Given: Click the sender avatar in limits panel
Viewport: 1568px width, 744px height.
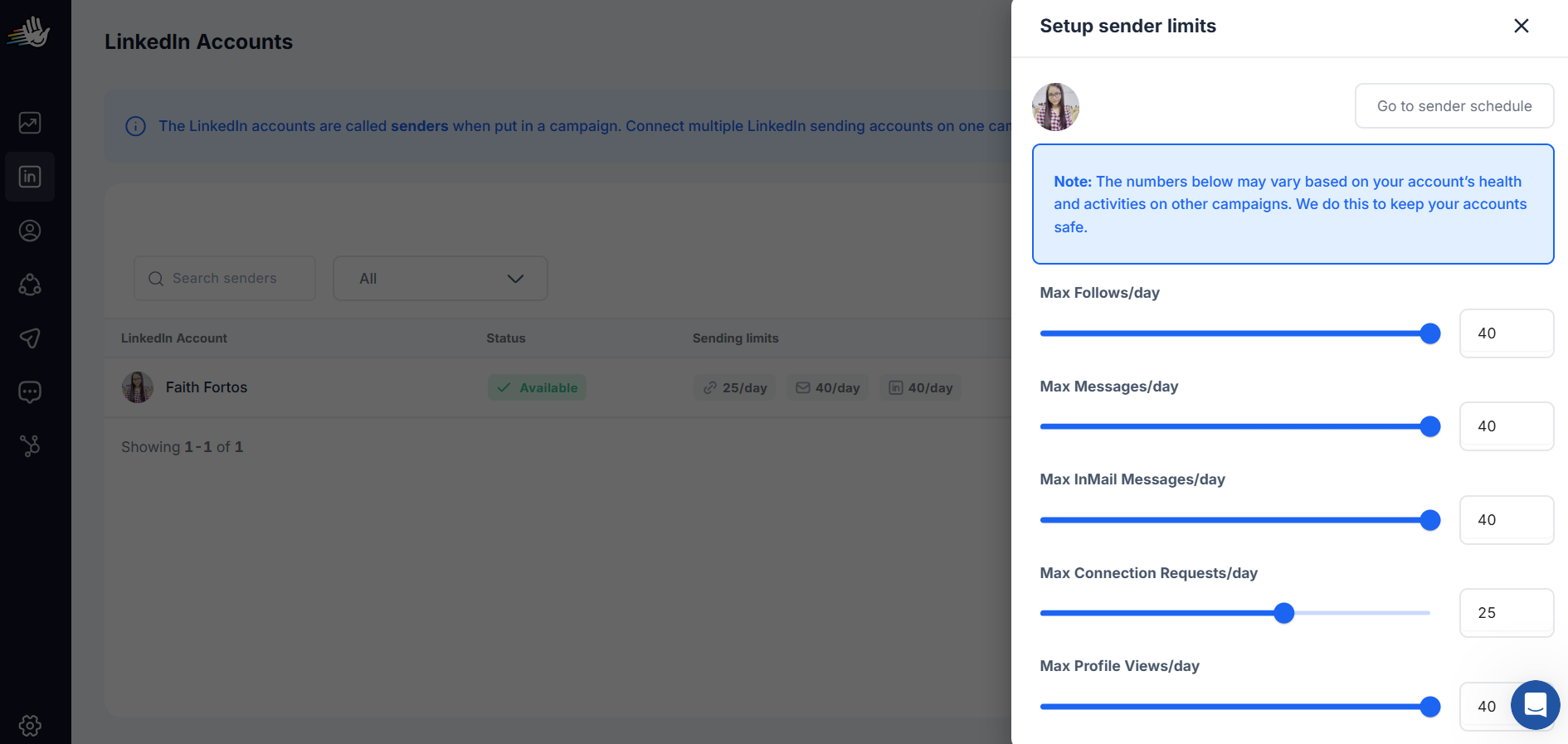Looking at the screenshot, I should click(1055, 107).
